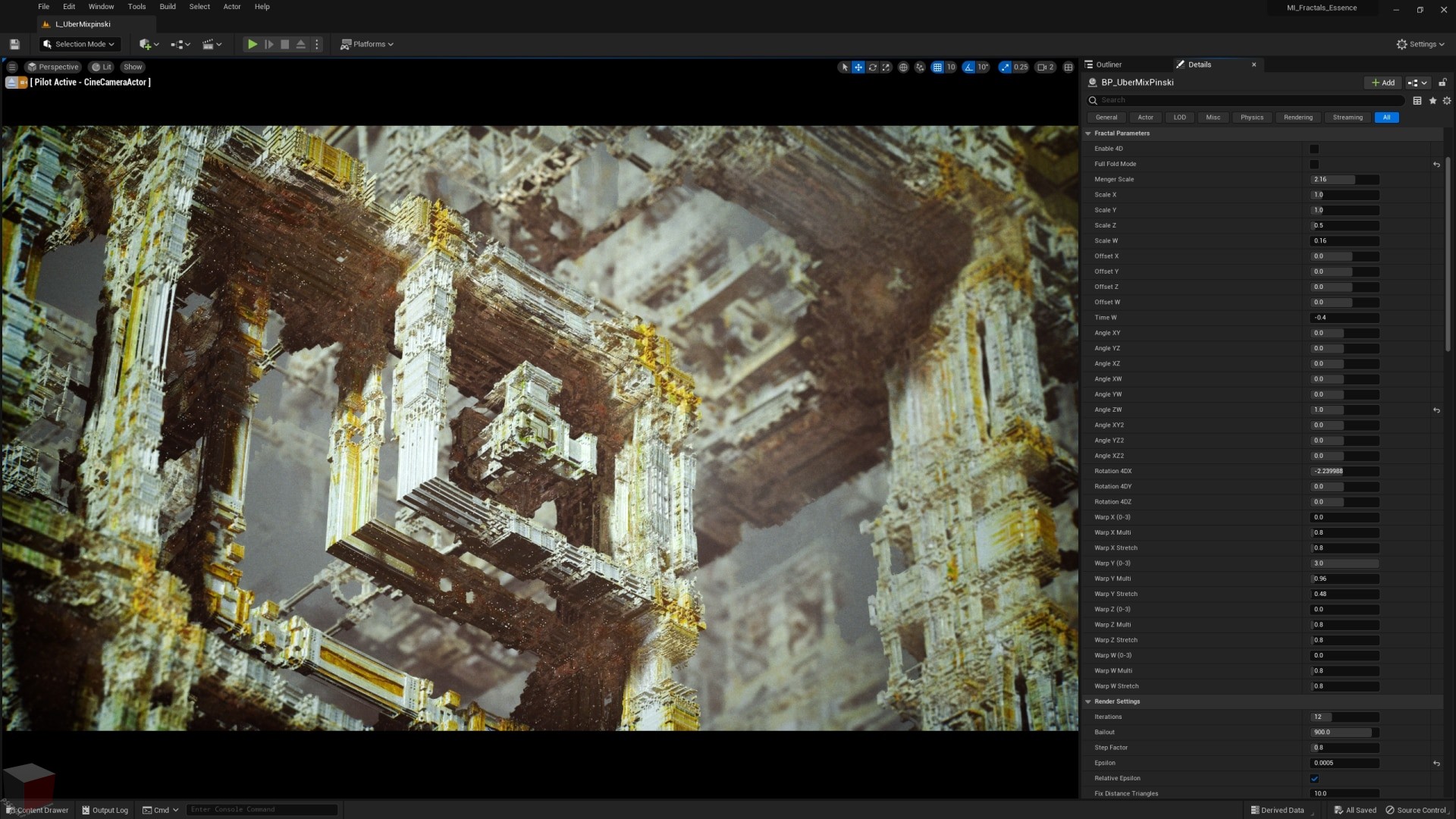Switch to the Outliner tab
This screenshot has width=1456, height=819.
[x=1108, y=64]
